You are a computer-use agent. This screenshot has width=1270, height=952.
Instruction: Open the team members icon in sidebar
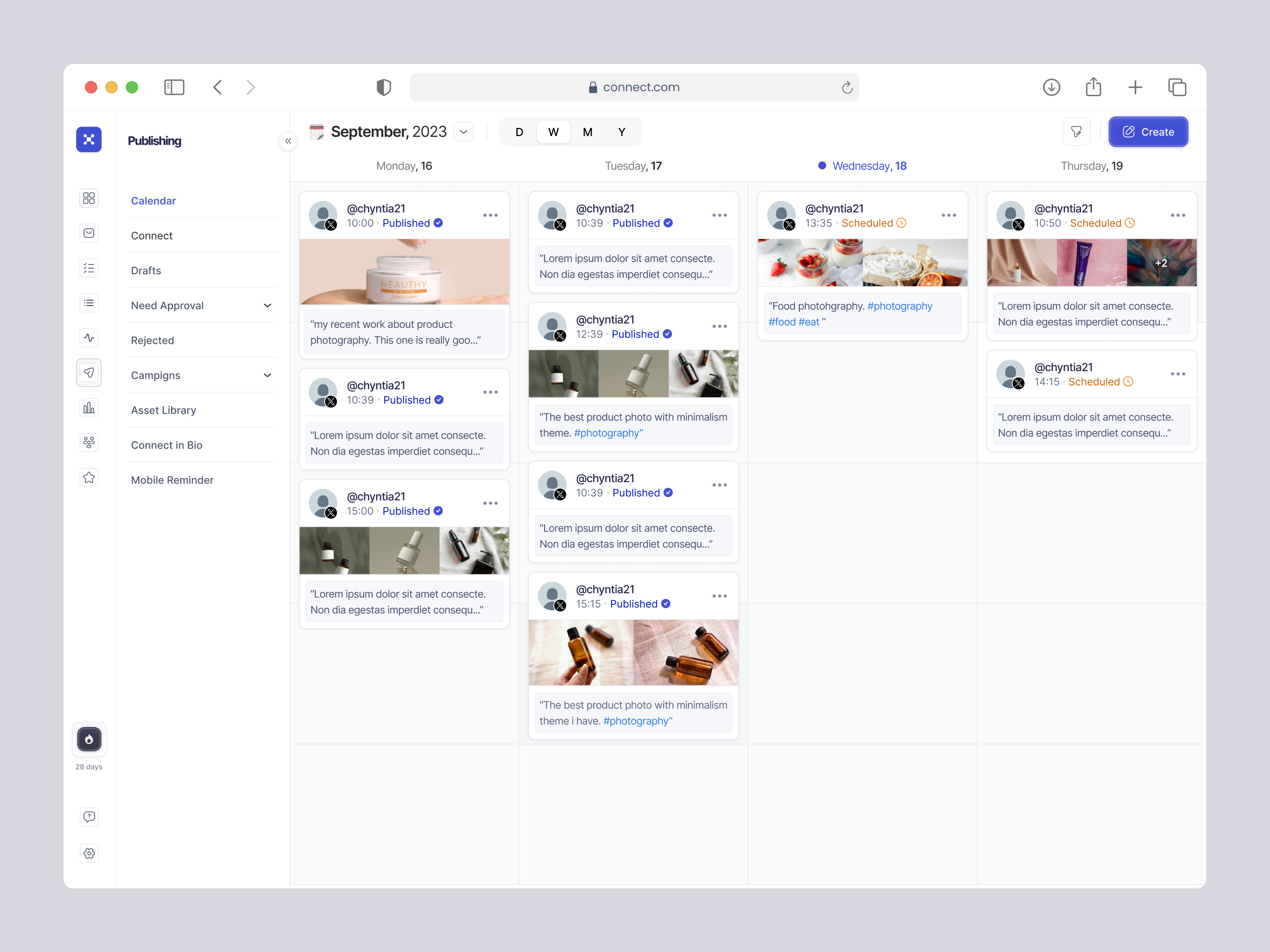[x=89, y=442]
